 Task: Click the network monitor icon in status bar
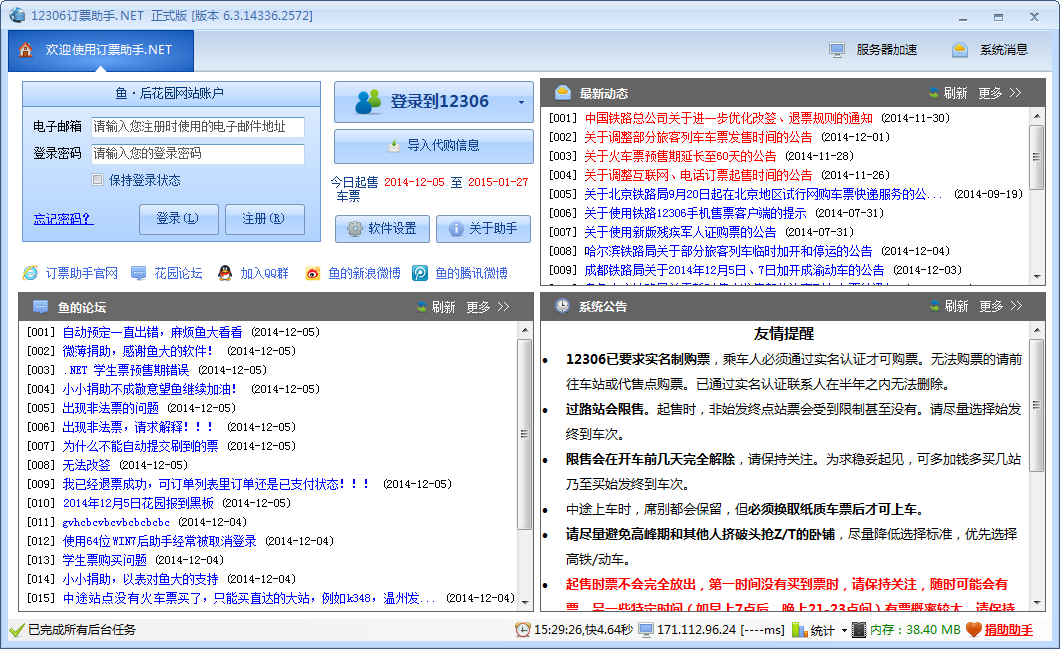[646, 630]
